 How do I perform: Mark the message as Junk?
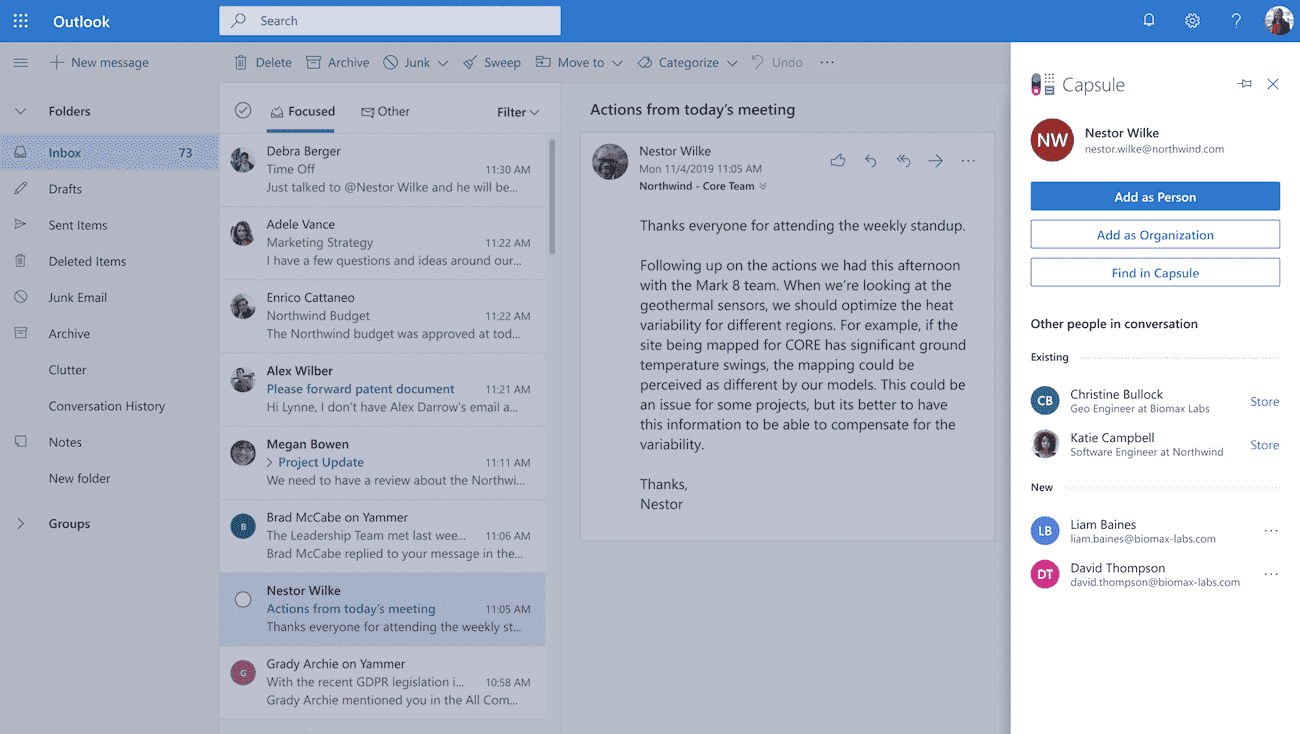coord(407,62)
